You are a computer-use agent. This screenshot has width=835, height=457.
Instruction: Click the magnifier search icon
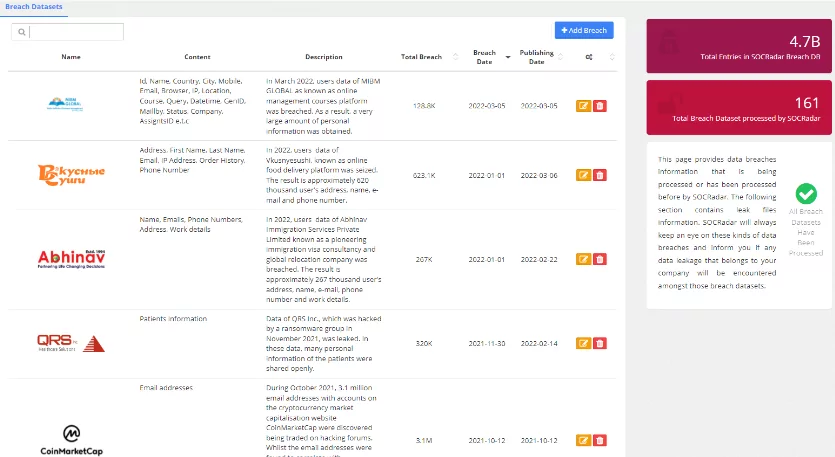coord(21,32)
